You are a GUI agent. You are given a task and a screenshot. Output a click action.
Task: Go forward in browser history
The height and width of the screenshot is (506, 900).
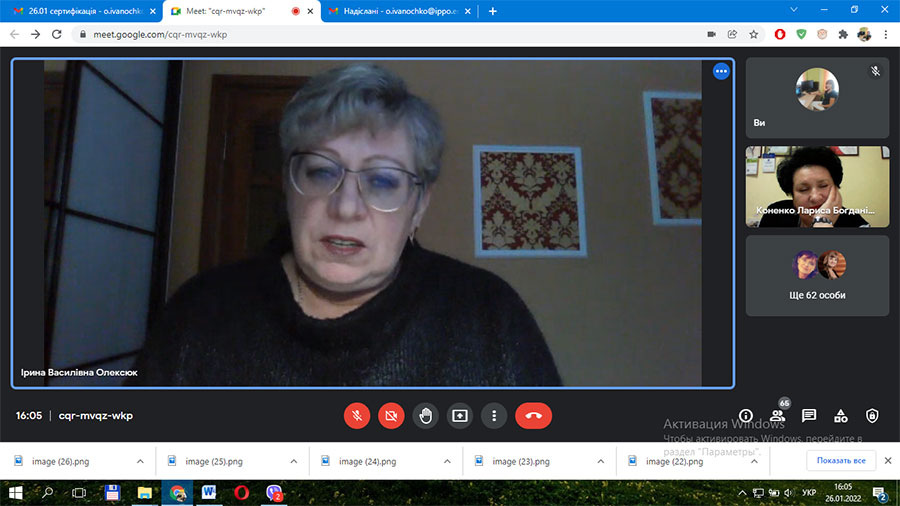tap(36, 34)
